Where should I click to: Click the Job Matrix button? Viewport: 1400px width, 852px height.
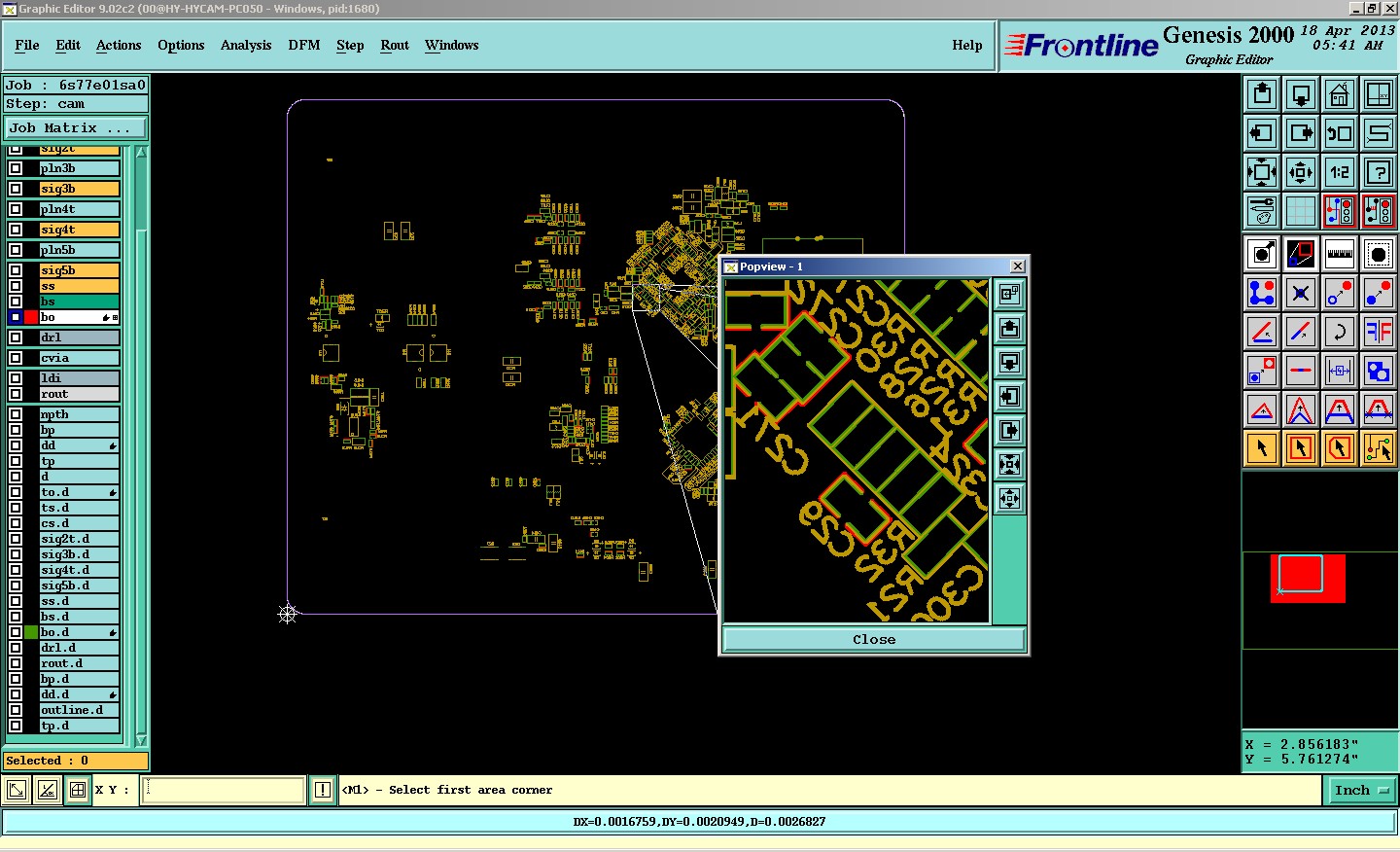click(x=76, y=127)
